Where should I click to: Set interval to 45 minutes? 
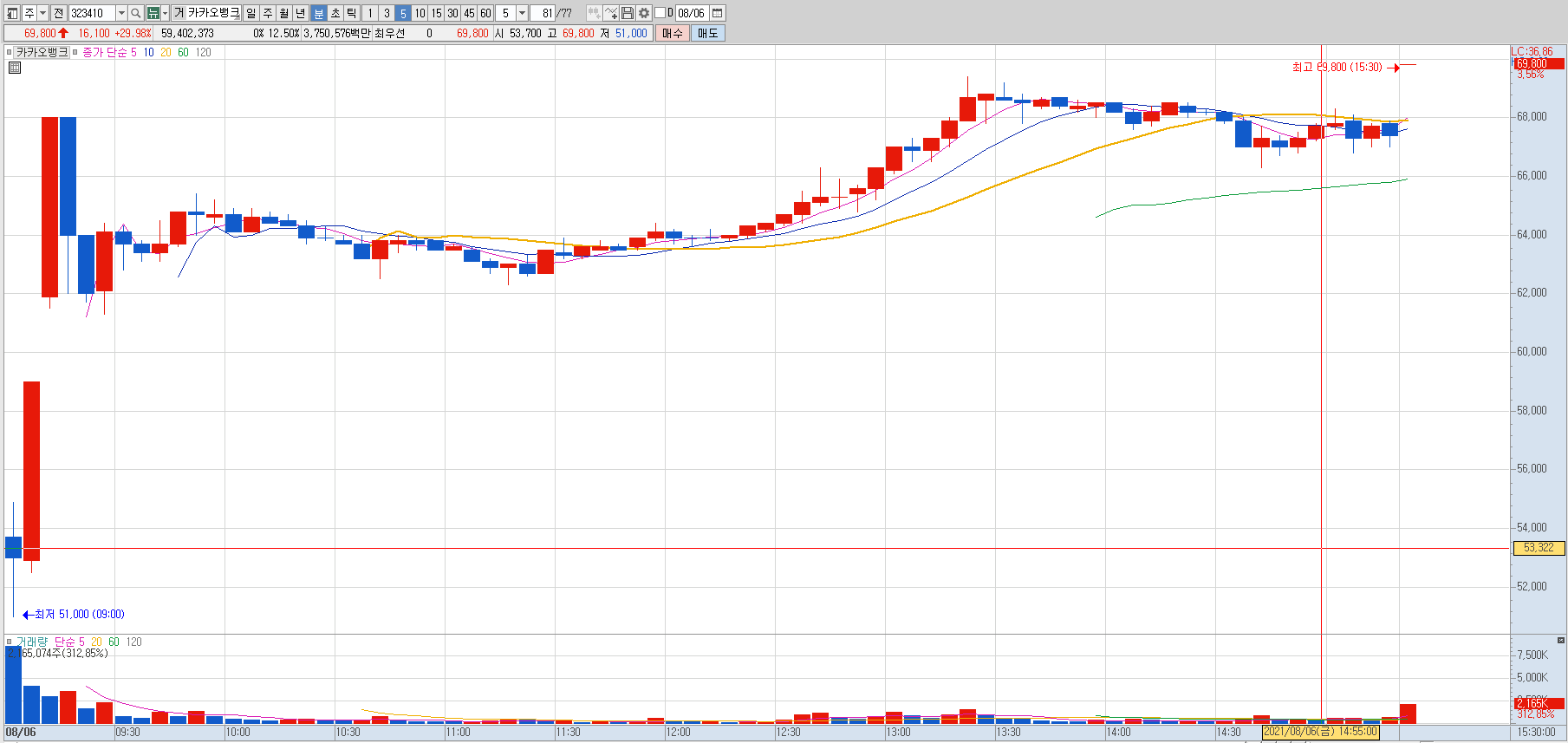click(x=470, y=13)
